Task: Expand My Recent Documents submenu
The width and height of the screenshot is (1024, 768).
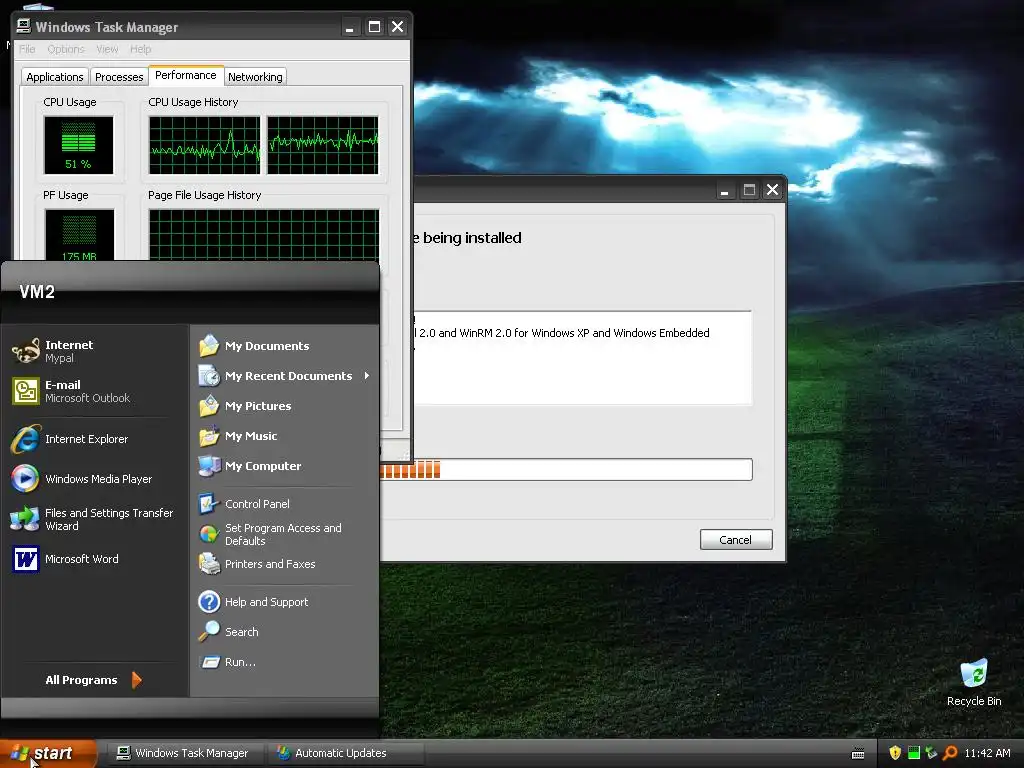Action: 283,376
